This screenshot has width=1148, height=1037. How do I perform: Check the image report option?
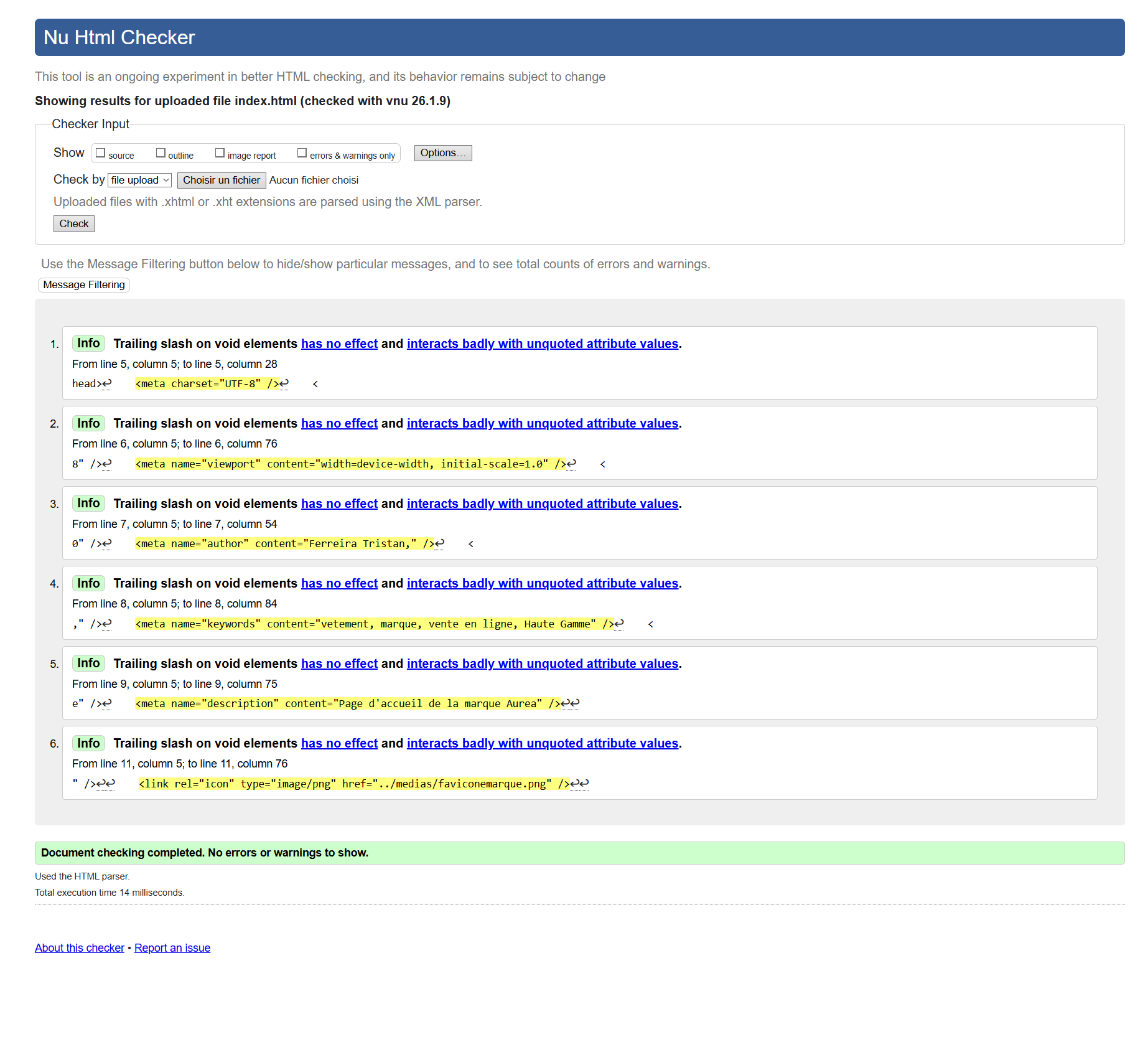click(220, 153)
